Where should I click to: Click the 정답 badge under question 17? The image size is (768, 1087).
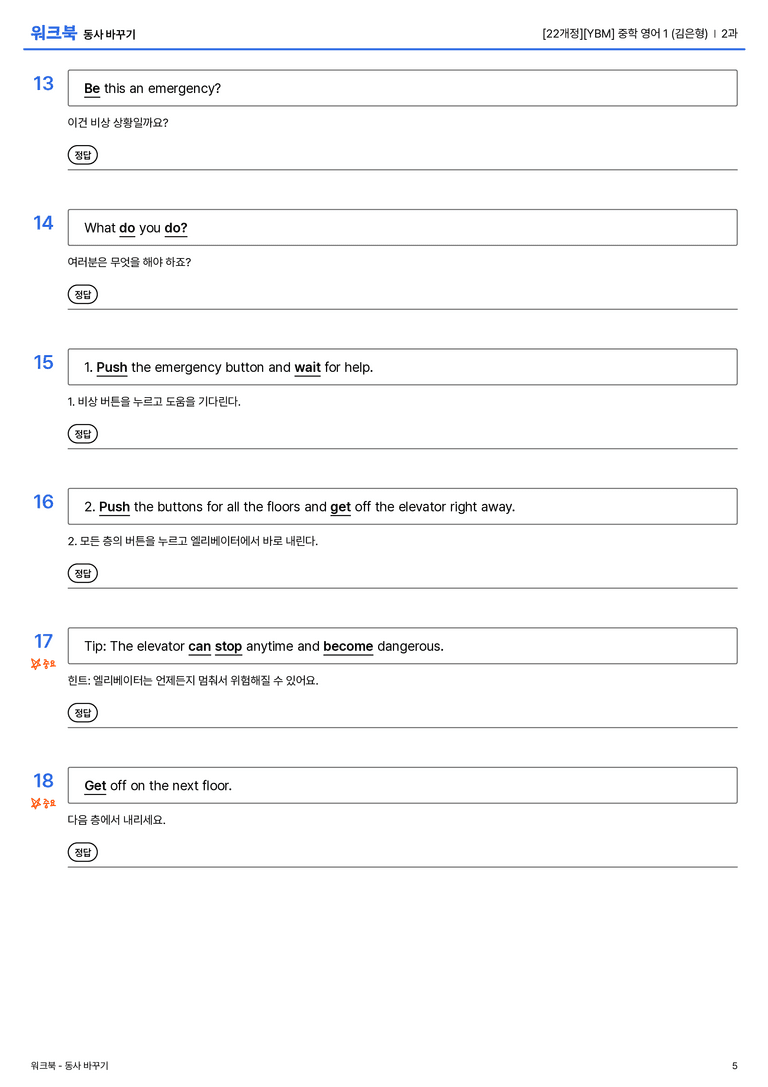[82, 713]
